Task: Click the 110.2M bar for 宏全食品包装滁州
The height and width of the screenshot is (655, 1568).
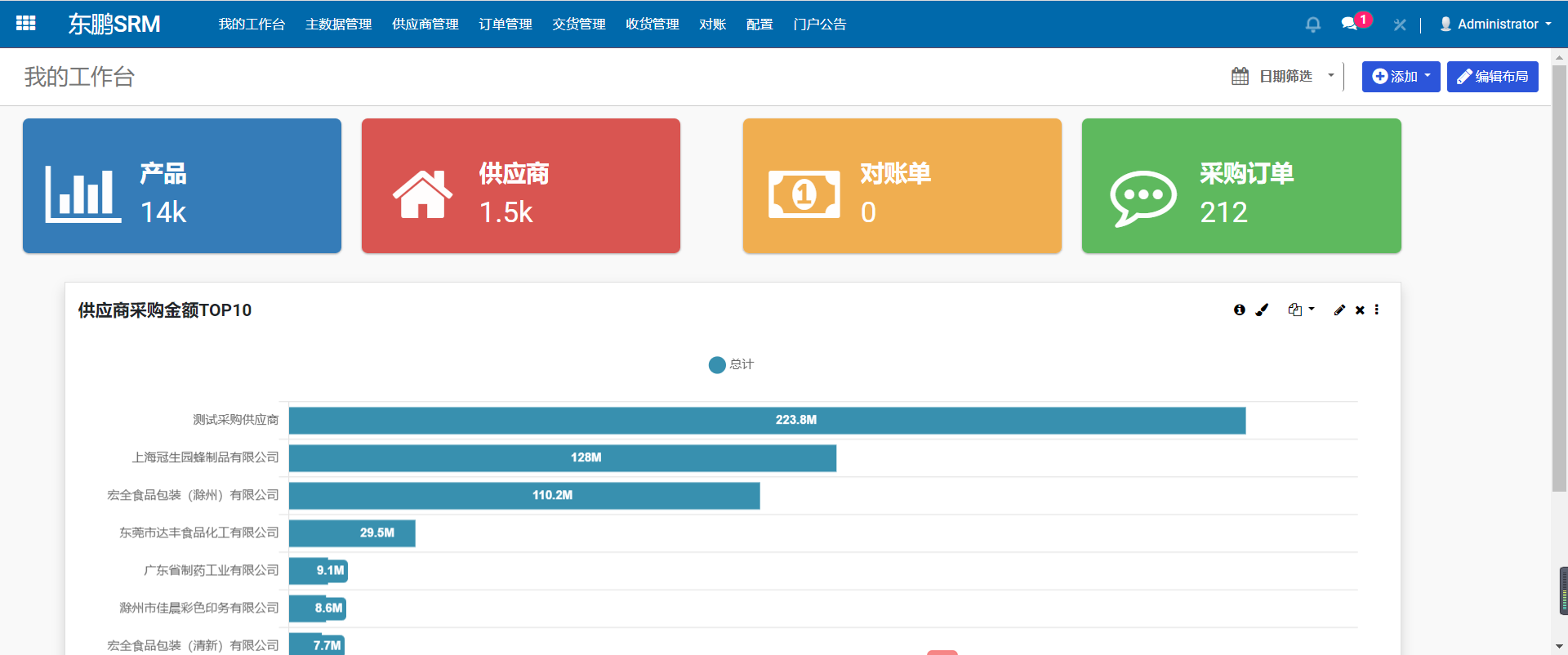Action: coord(524,496)
